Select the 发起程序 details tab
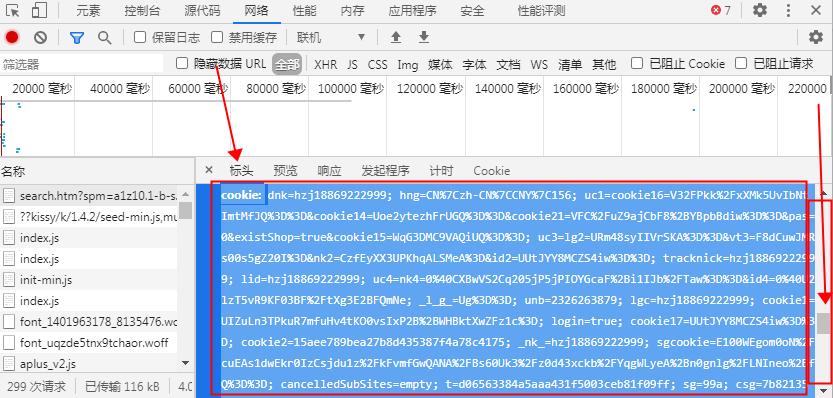This screenshot has height=398, width=833. (385, 171)
